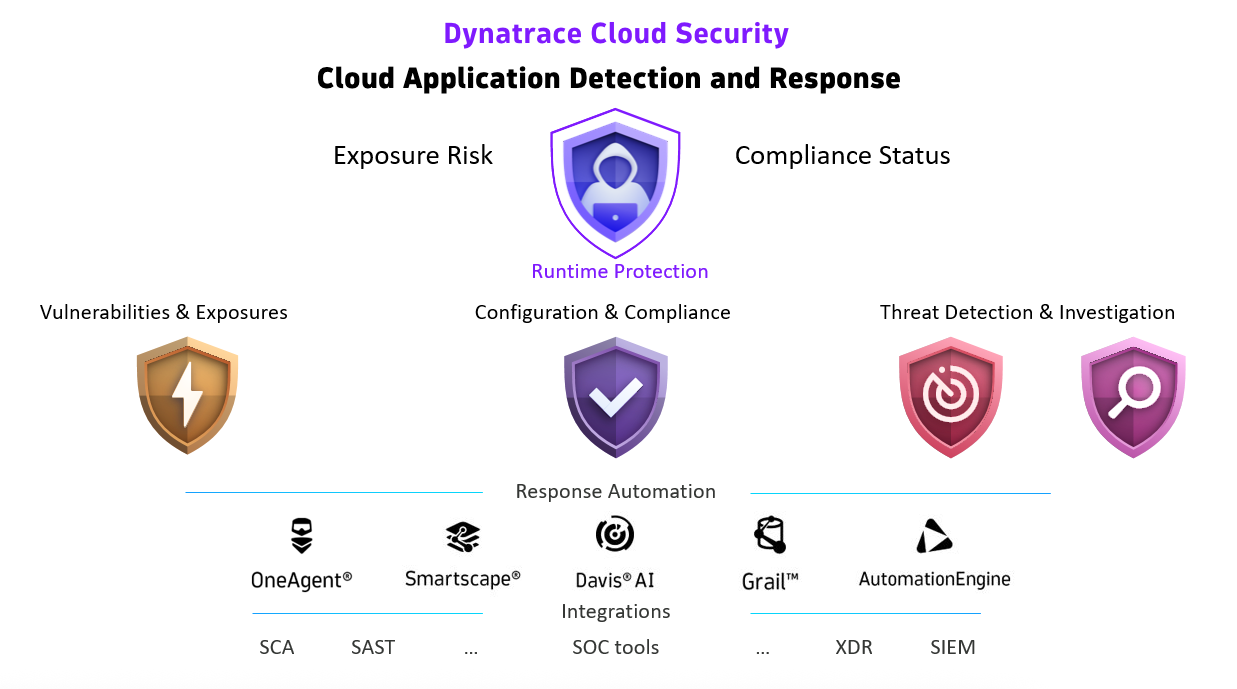
Task: Select the SAST item
Action: pyautogui.click(x=372, y=647)
